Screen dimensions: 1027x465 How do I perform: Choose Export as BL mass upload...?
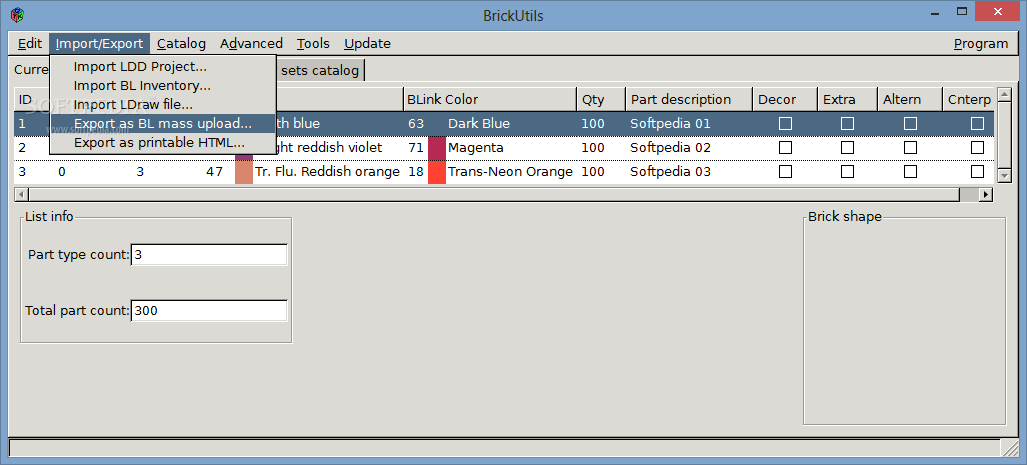[x=162, y=124]
